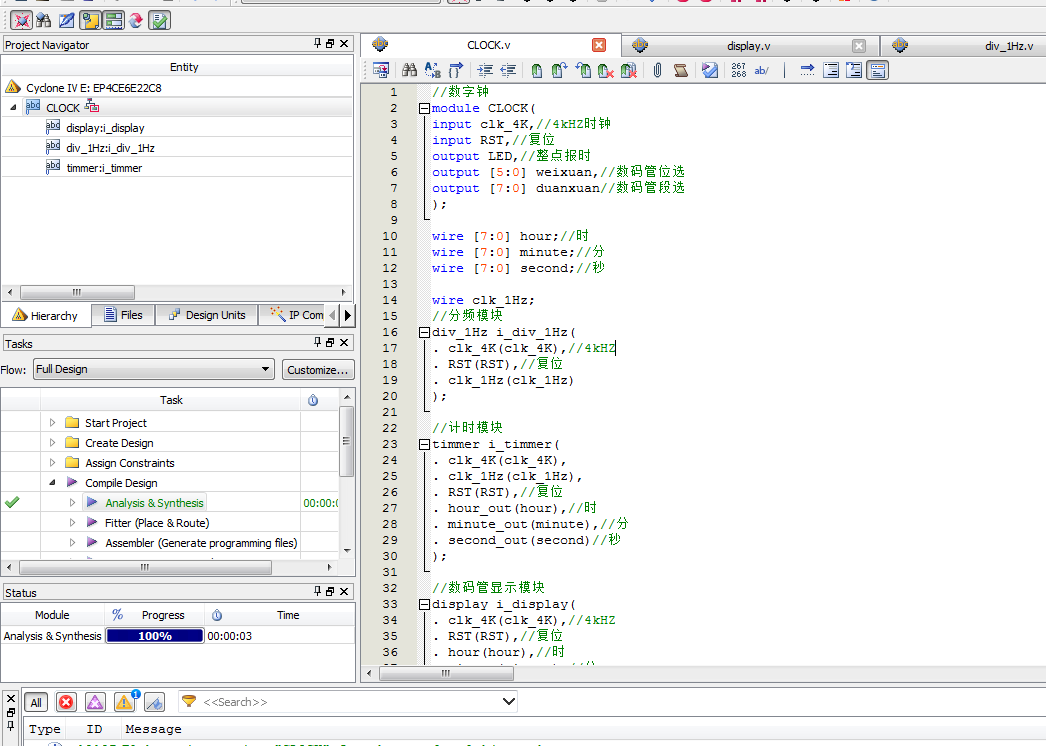1046x746 pixels.
Task: Jump to next bookmark icon
Action: (x=559, y=70)
